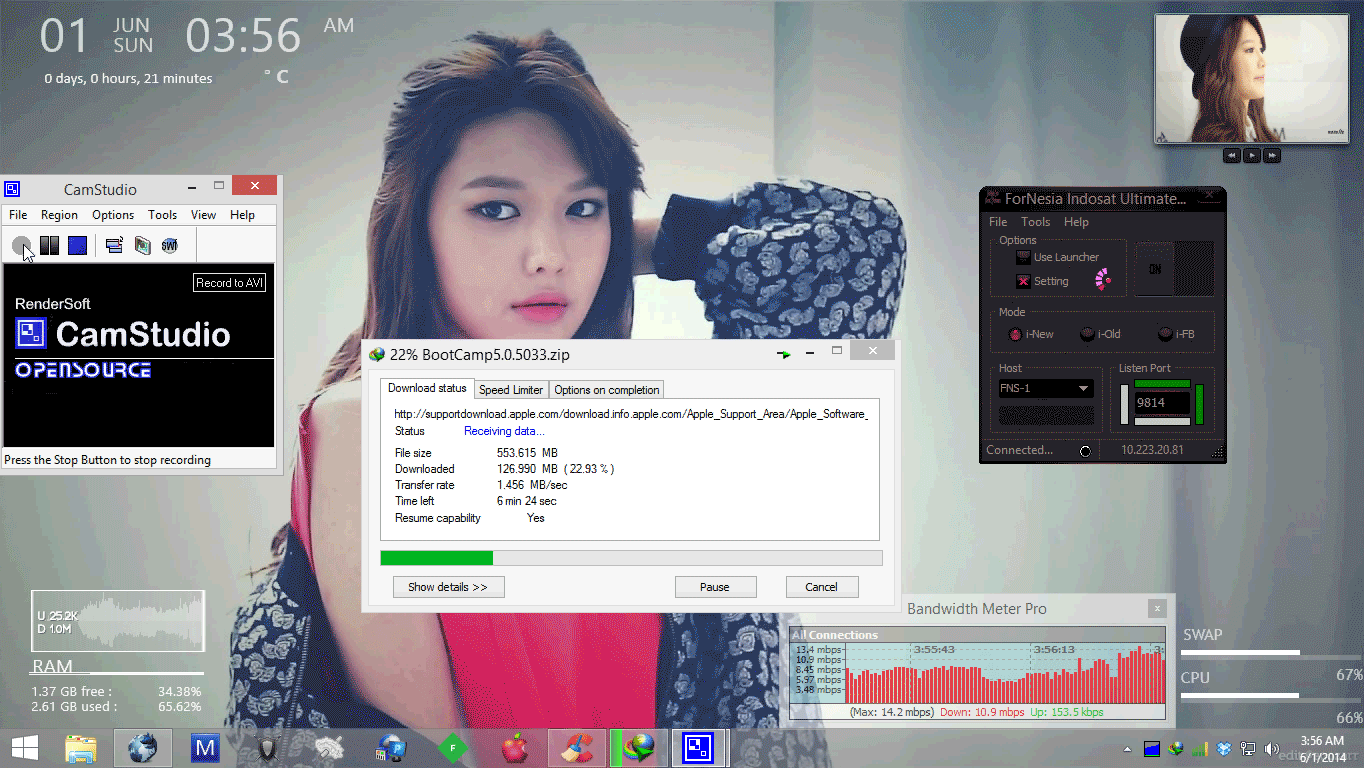Screen dimensions: 1364x768
Task: Click the slideshow photo thumbnail widget
Action: pos(1253,78)
